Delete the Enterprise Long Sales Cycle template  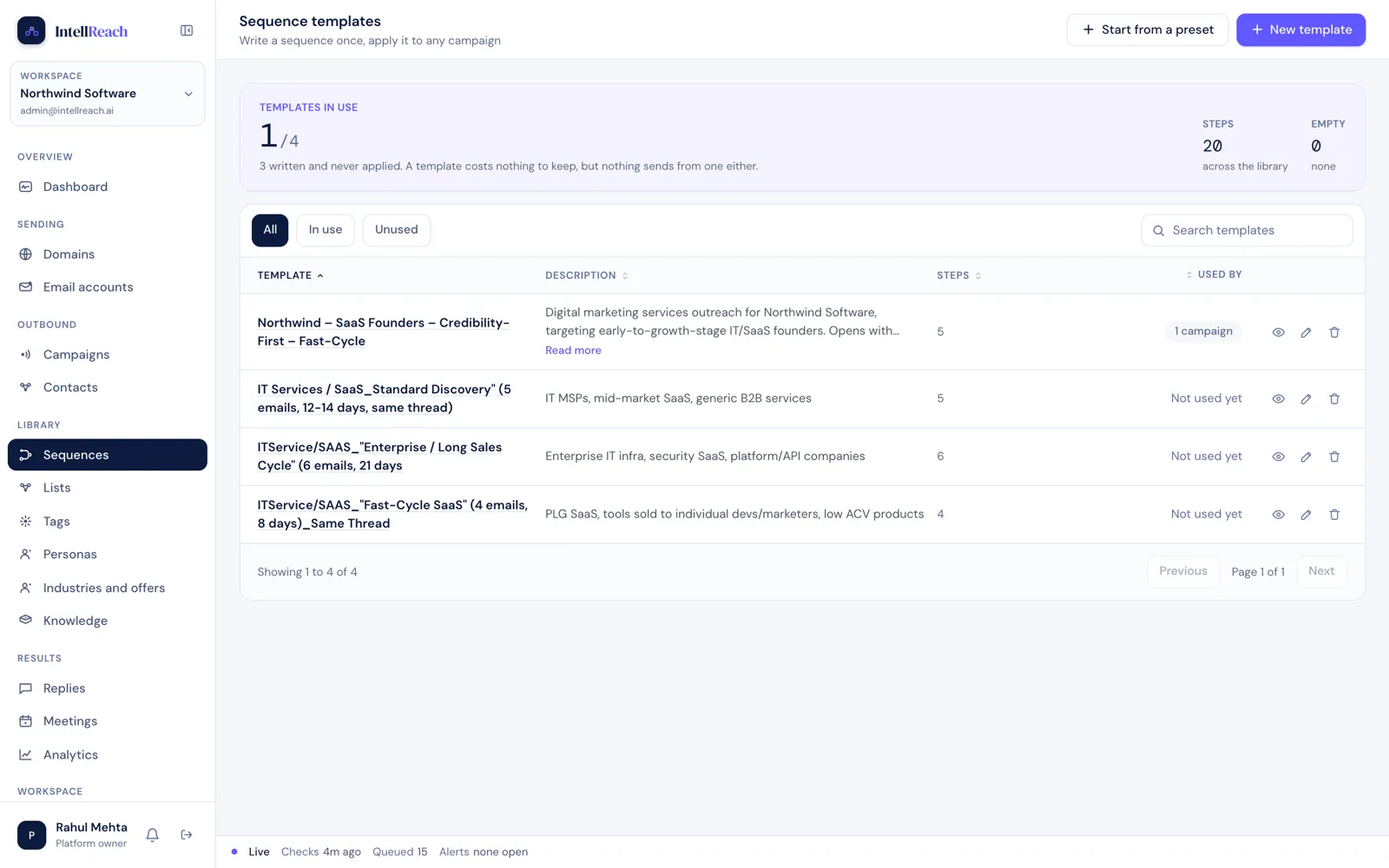click(1334, 457)
